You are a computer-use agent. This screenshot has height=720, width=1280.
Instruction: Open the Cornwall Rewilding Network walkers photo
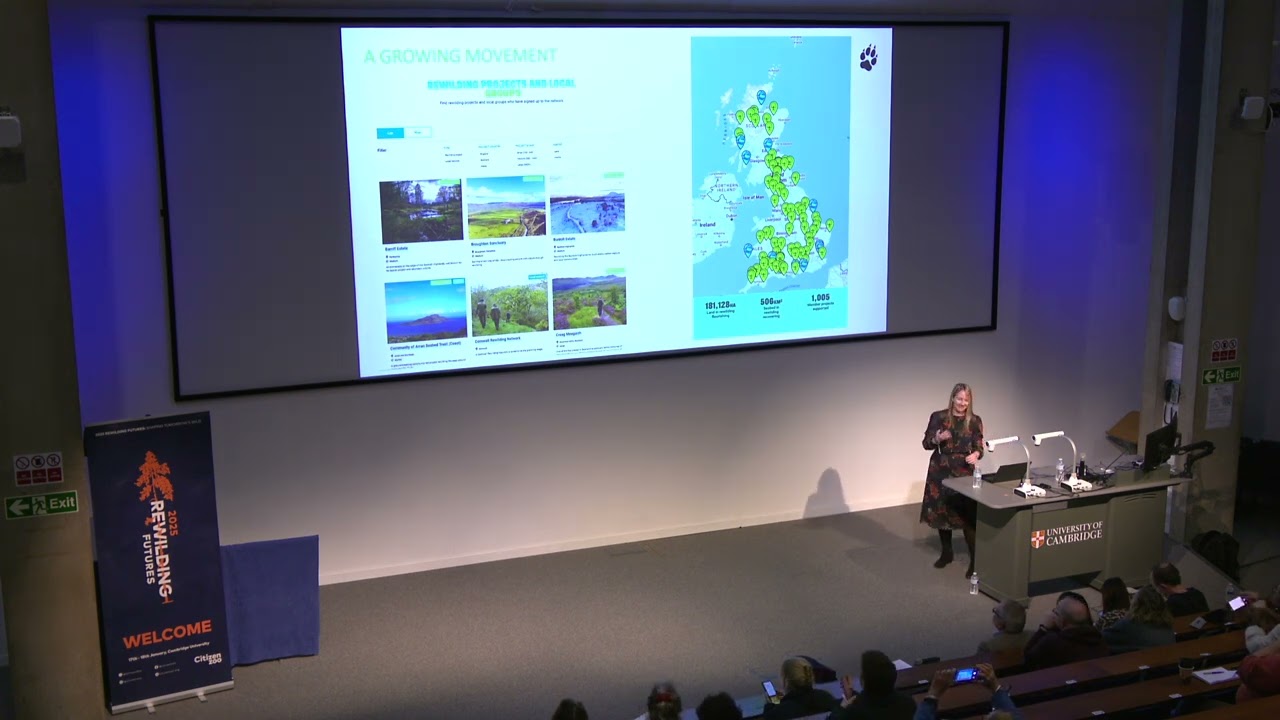click(x=509, y=305)
